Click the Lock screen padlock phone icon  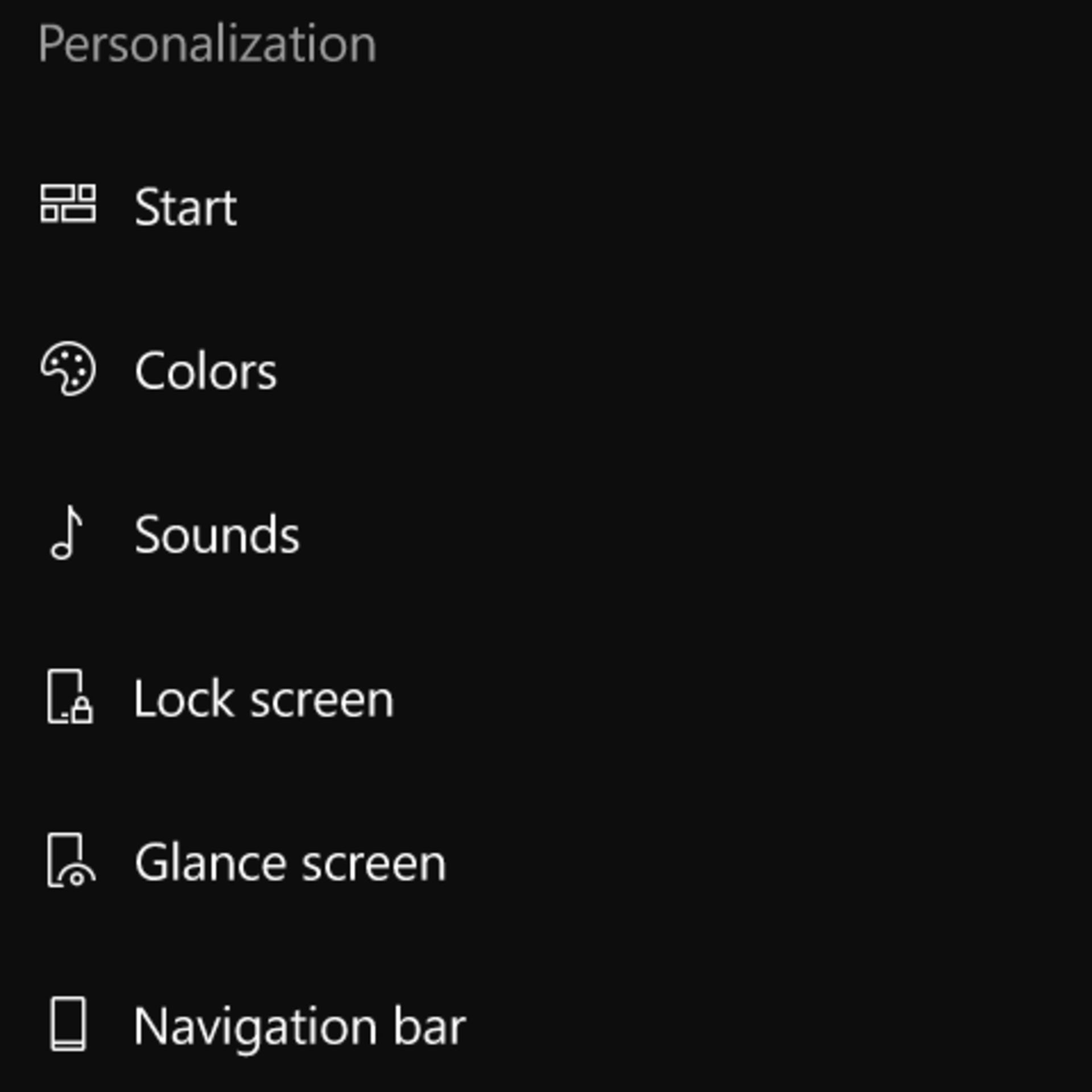(69, 697)
